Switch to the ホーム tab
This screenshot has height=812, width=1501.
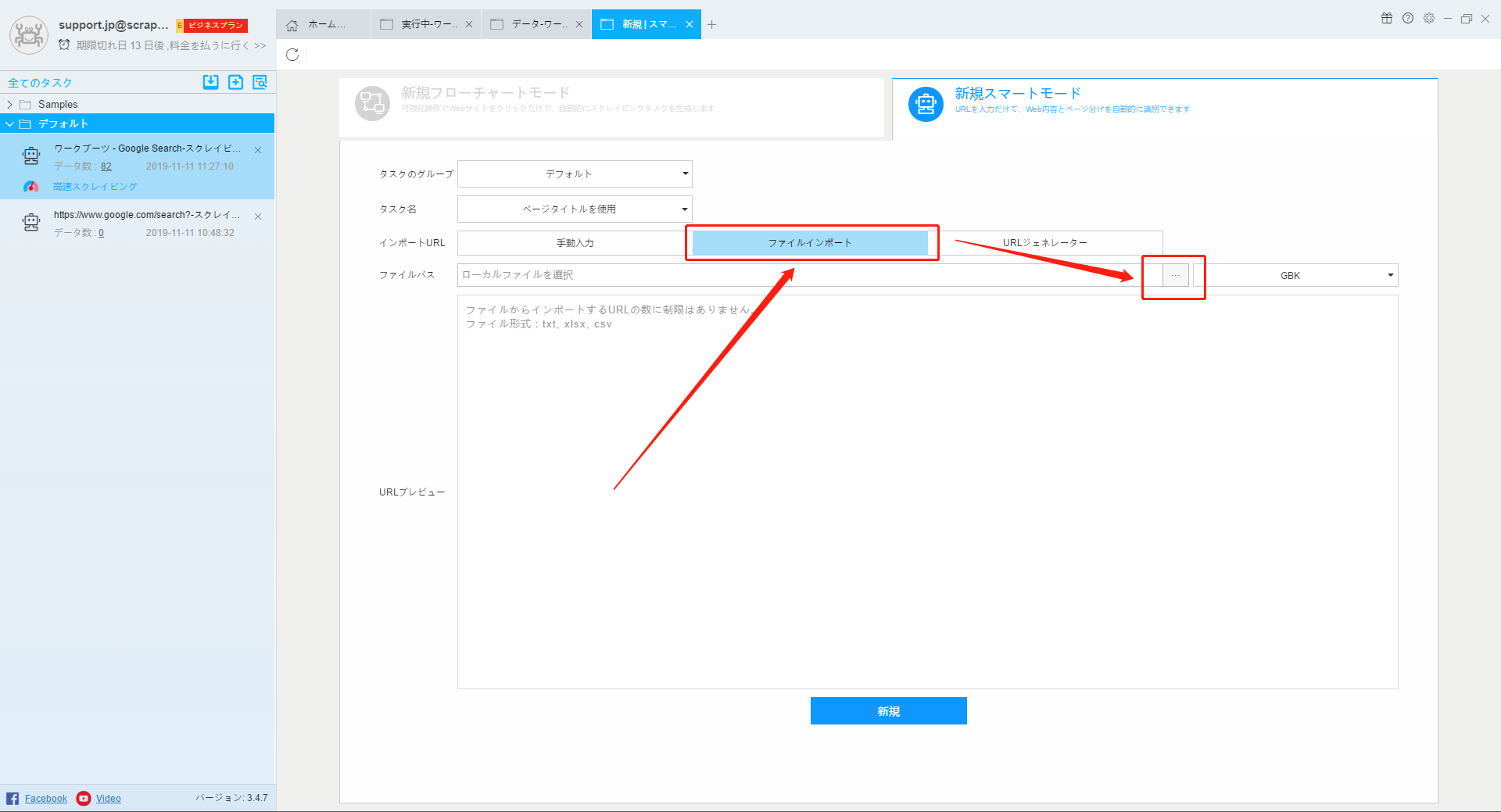click(x=323, y=25)
